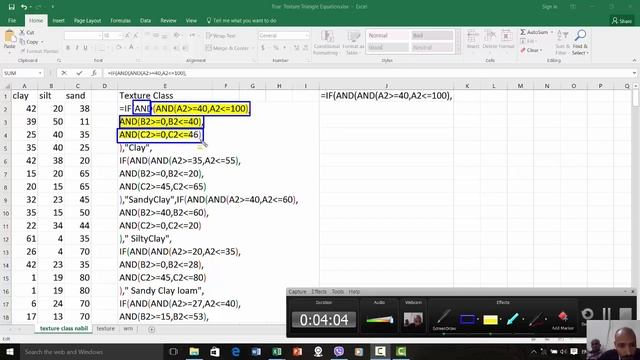Cancel the formula entry with X

point(64,73)
